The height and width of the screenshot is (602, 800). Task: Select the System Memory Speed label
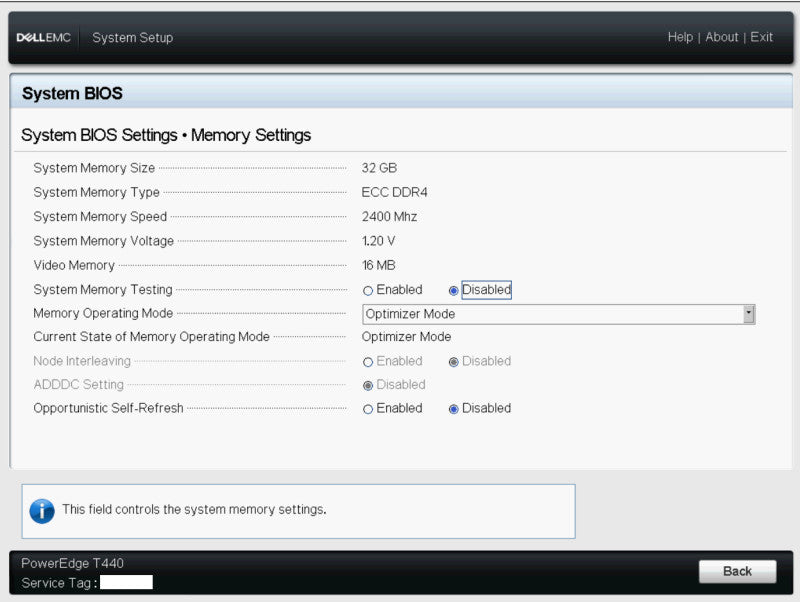click(100, 217)
